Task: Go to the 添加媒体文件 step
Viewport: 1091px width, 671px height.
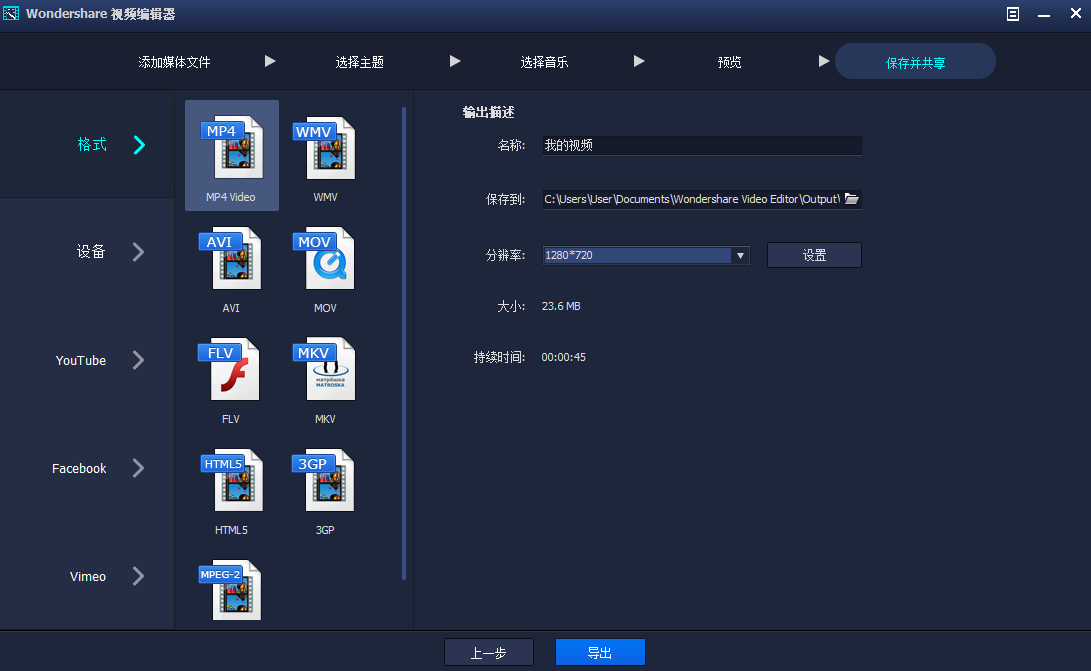Action: point(174,62)
